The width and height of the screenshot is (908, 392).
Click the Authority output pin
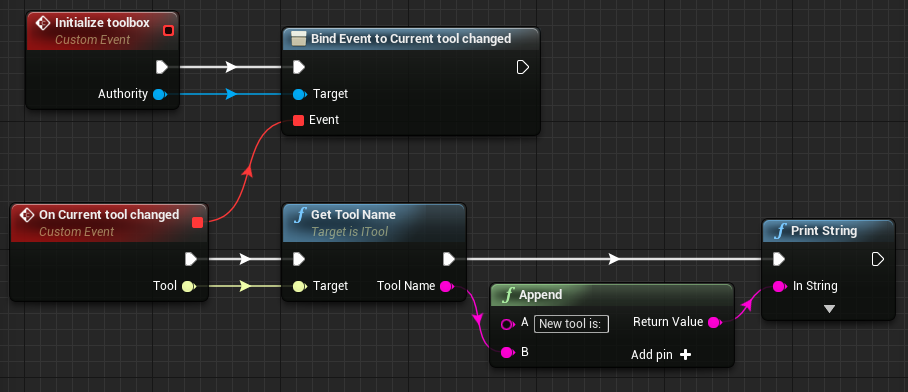click(x=159, y=94)
